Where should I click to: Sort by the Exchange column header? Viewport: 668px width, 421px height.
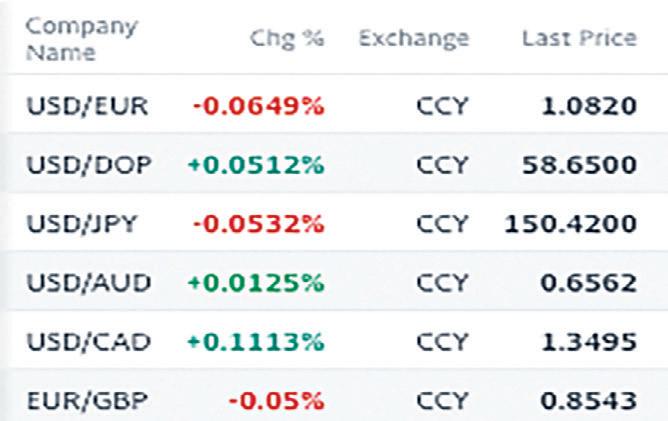(x=413, y=39)
